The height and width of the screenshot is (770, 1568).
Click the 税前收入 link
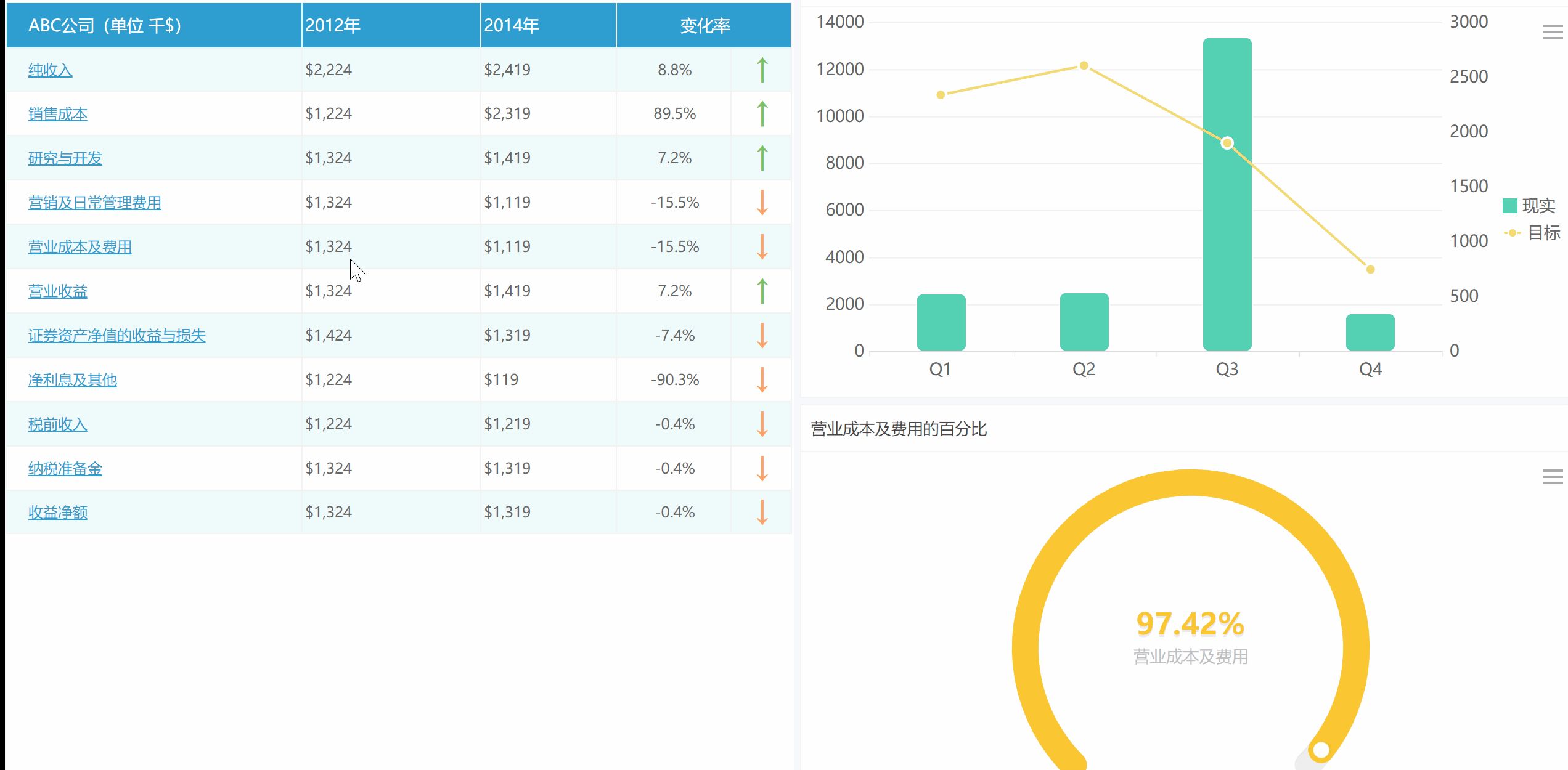pos(57,424)
